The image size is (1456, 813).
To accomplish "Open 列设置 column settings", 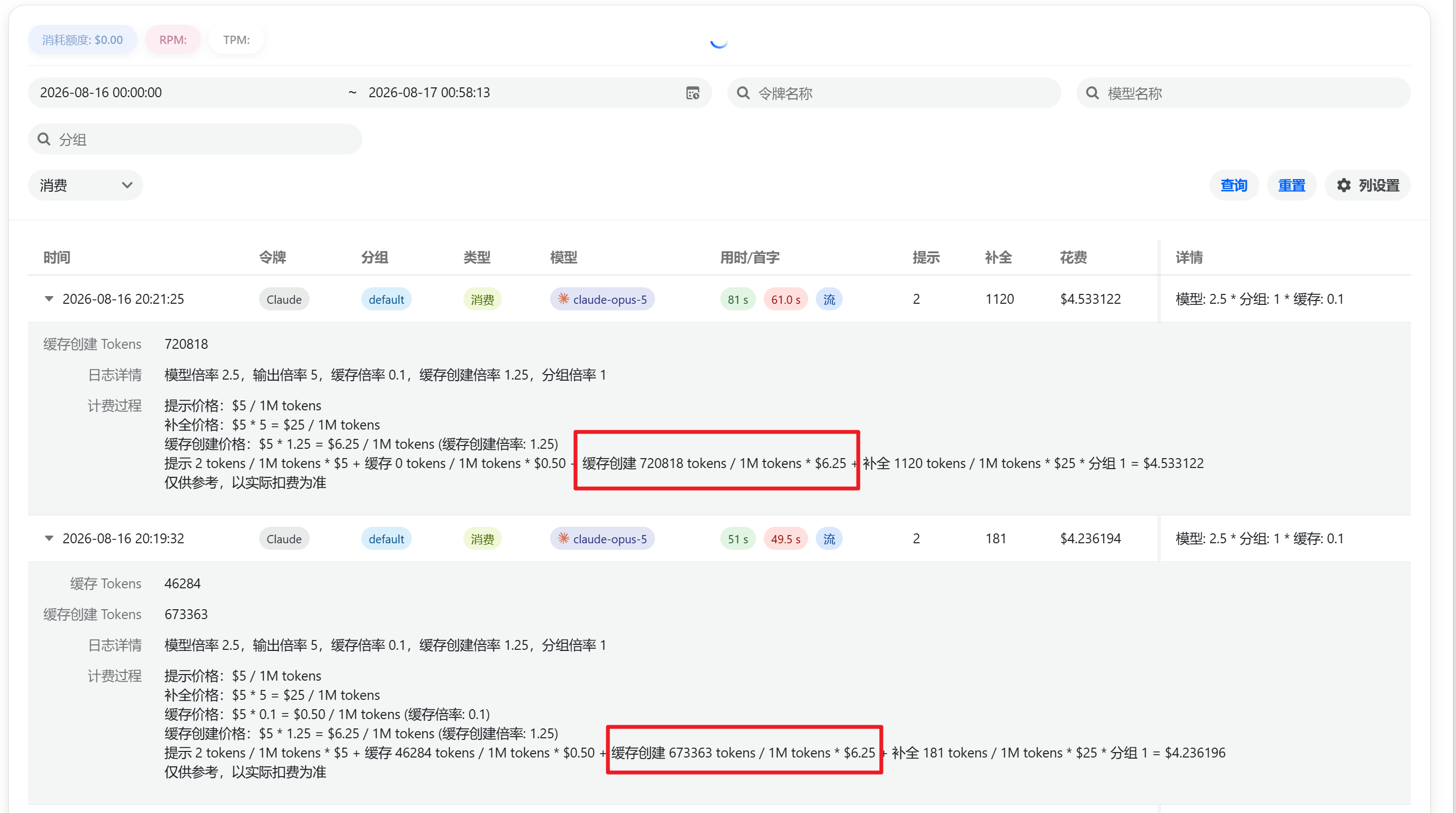I will (1367, 186).
